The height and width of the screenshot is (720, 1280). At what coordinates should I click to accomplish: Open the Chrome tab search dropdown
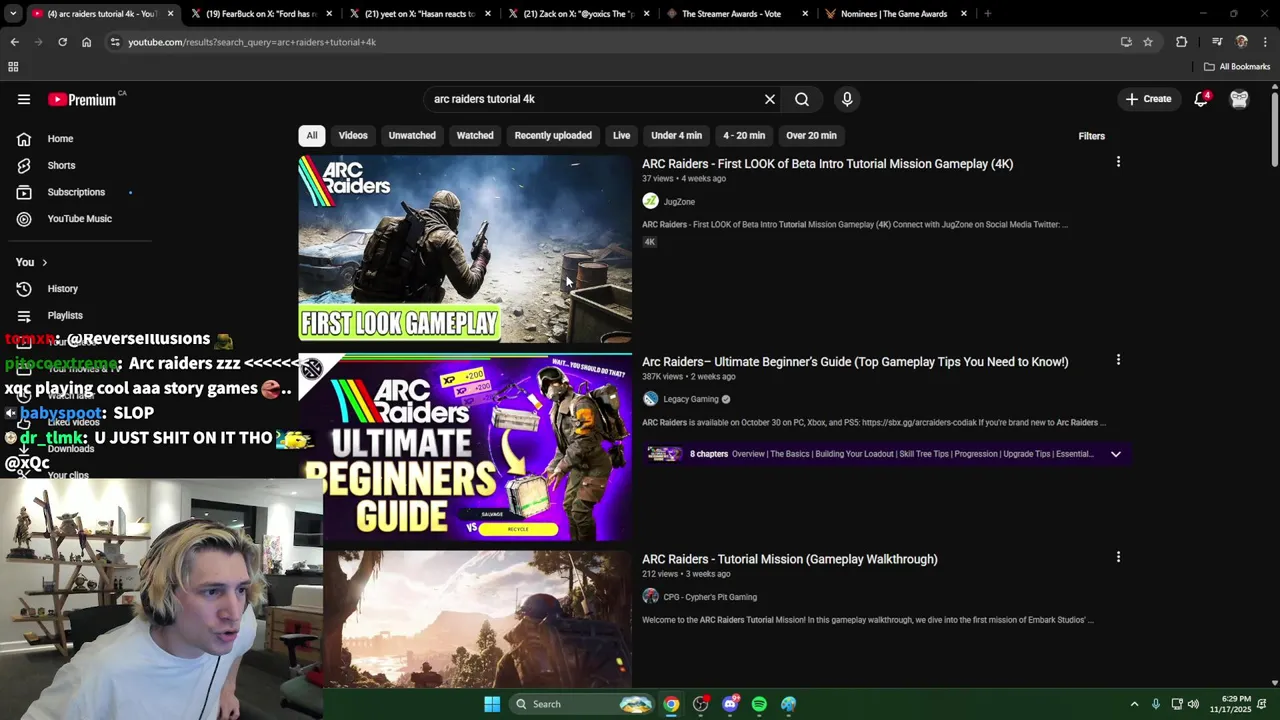[12, 14]
